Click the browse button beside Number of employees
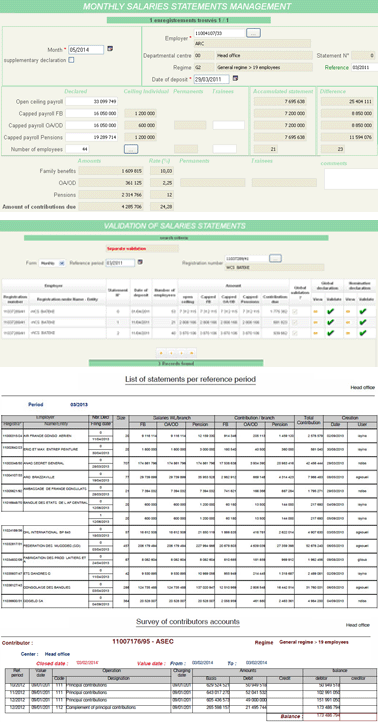The width and height of the screenshot is (378, 726). pyautogui.click(x=131, y=149)
